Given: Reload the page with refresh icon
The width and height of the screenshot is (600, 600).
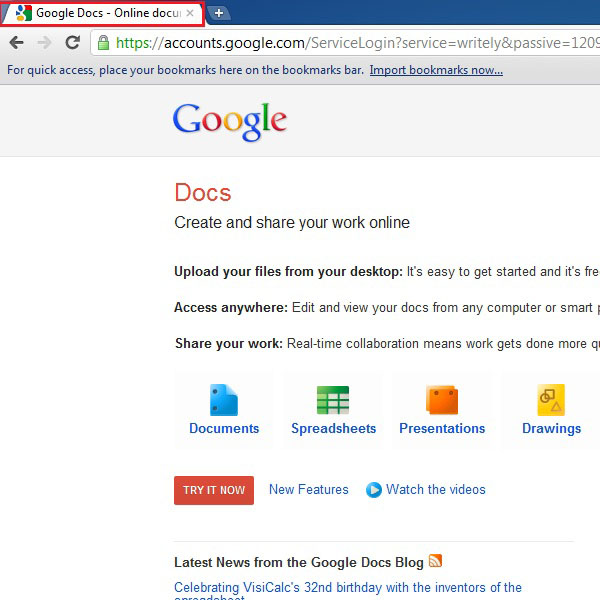Looking at the screenshot, I should 73,42.
